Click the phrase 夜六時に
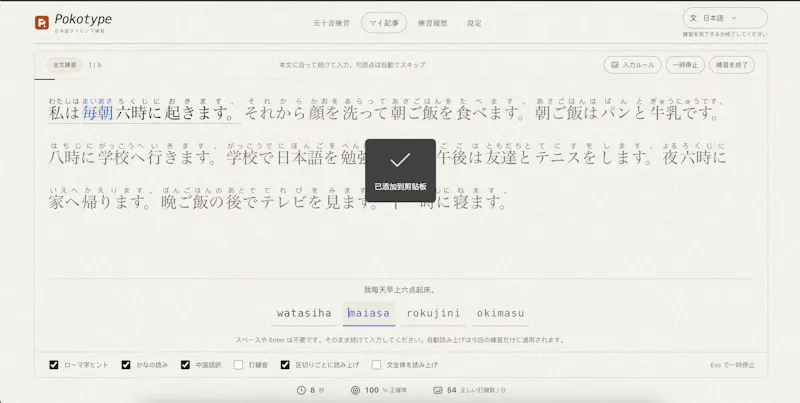This screenshot has height=403, width=800. tap(694, 158)
